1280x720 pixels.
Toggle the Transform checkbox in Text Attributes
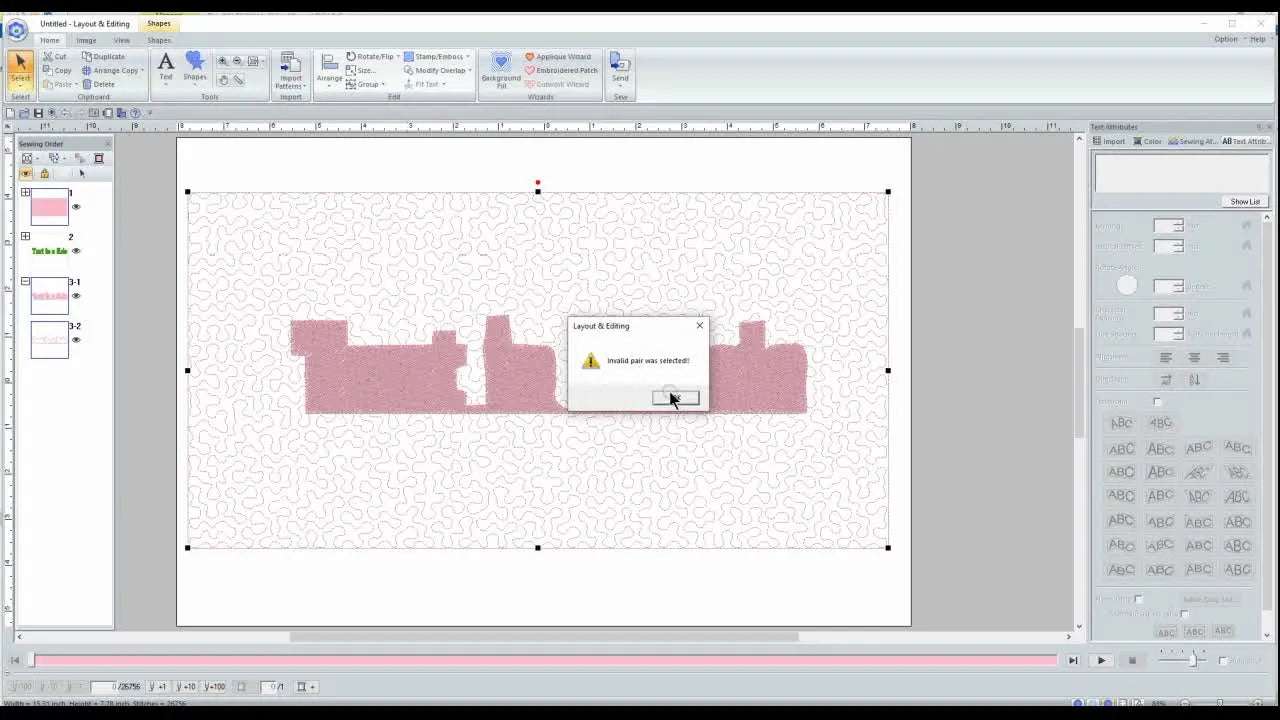[1157, 401]
